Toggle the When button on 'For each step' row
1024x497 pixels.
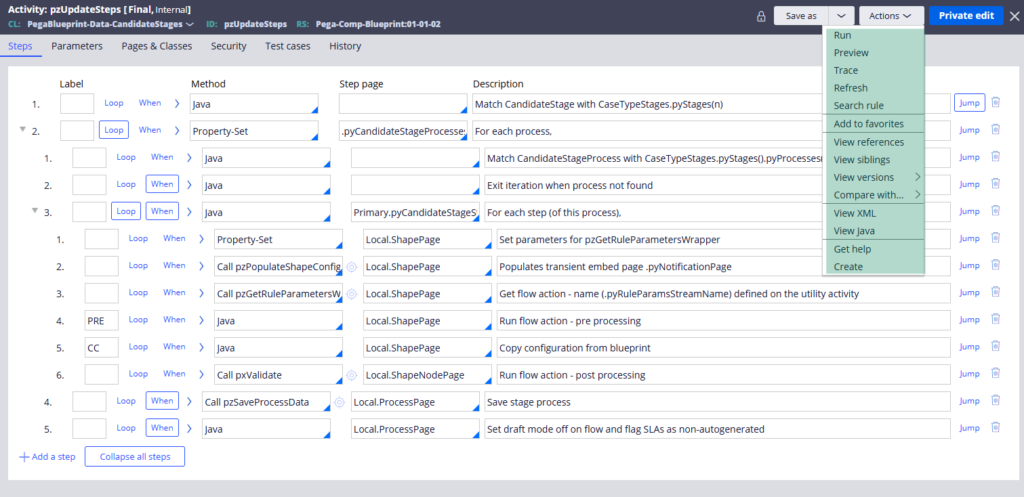162,211
